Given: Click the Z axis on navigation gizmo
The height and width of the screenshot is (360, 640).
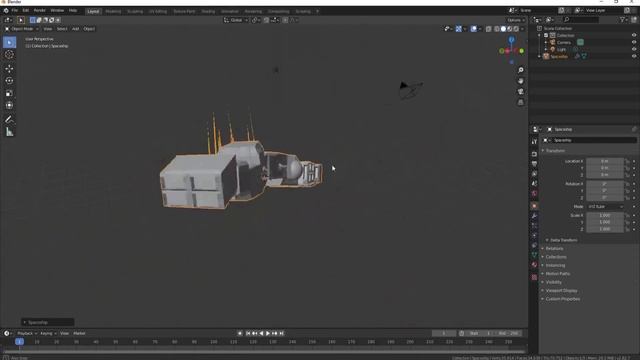Looking at the screenshot, I should [511, 40].
